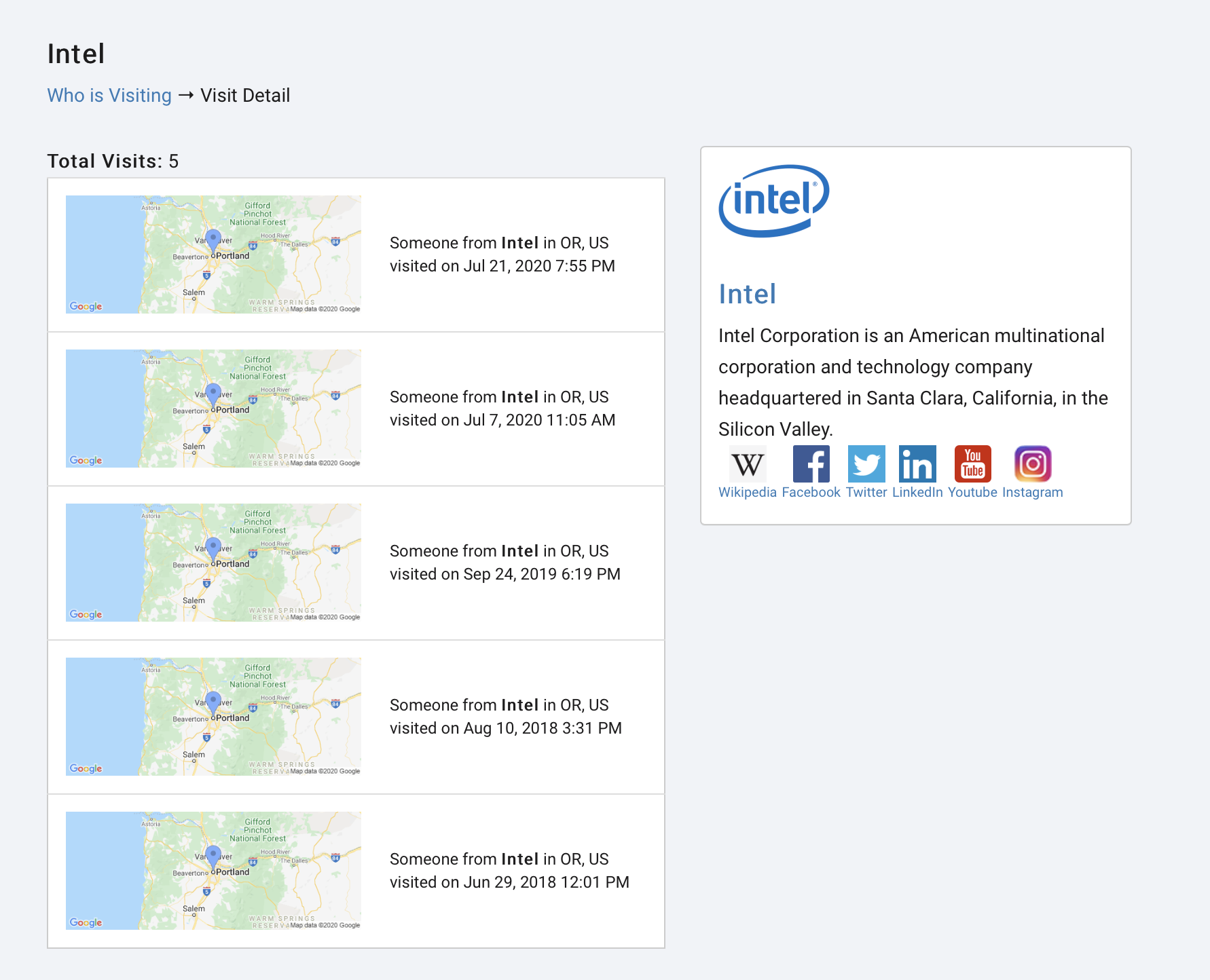Click the Intel page heading

pos(76,54)
